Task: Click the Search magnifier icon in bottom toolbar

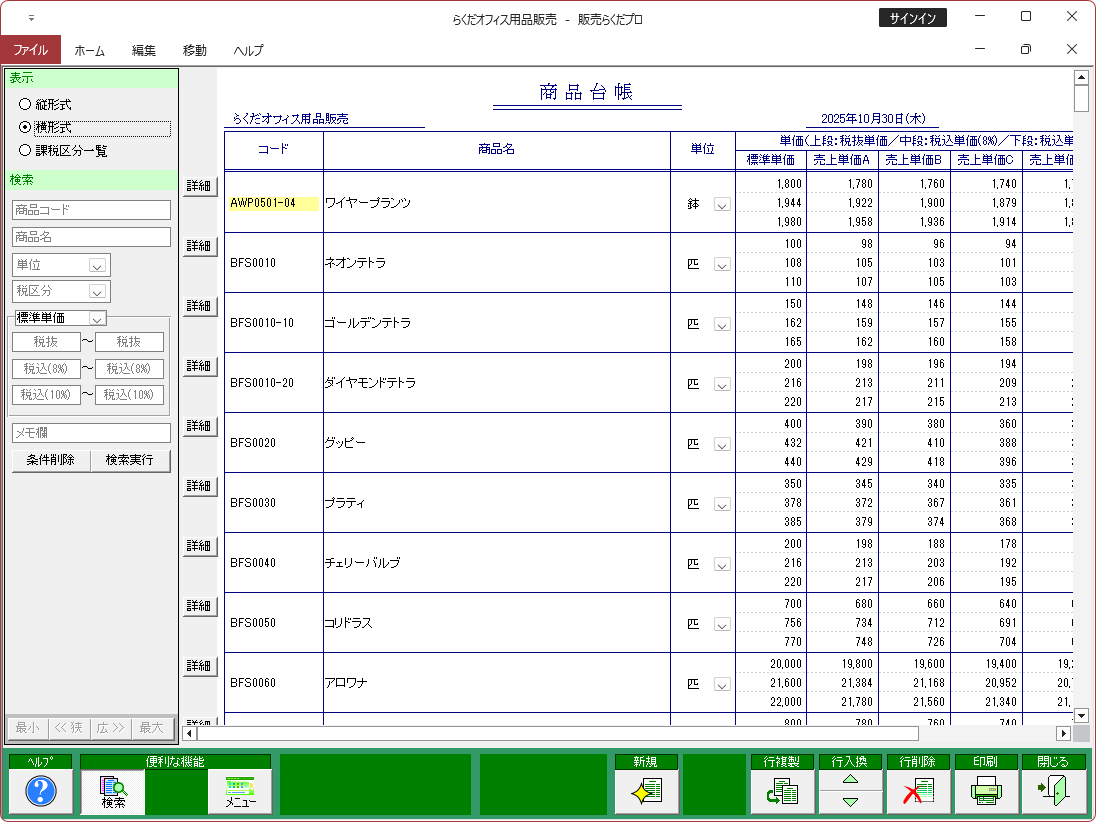Action: [x=113, y=792]
